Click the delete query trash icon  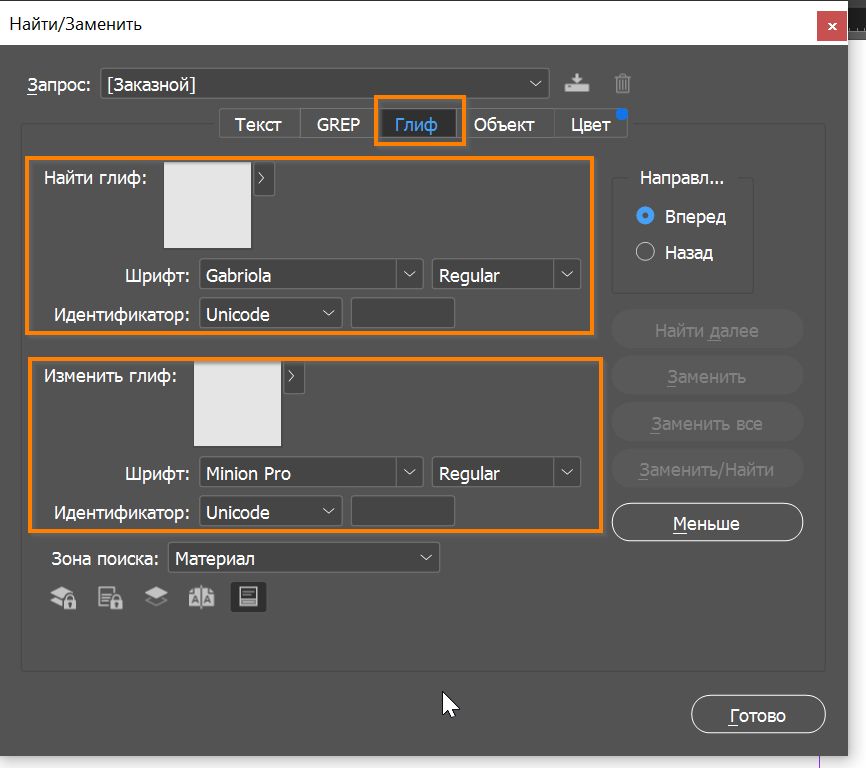tap(622, 84)
